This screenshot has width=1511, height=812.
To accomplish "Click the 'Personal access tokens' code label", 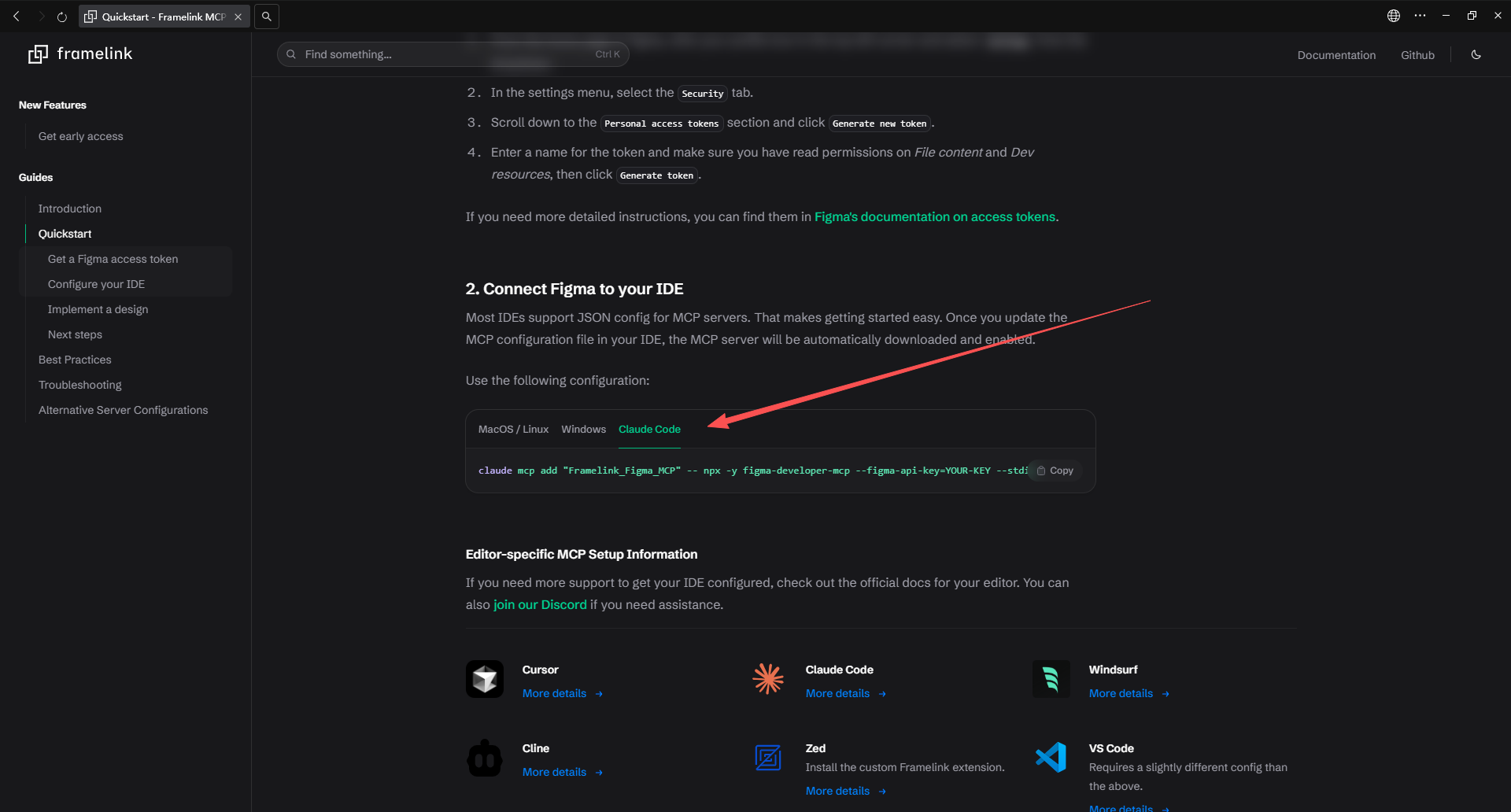I will tap(662, 124).
